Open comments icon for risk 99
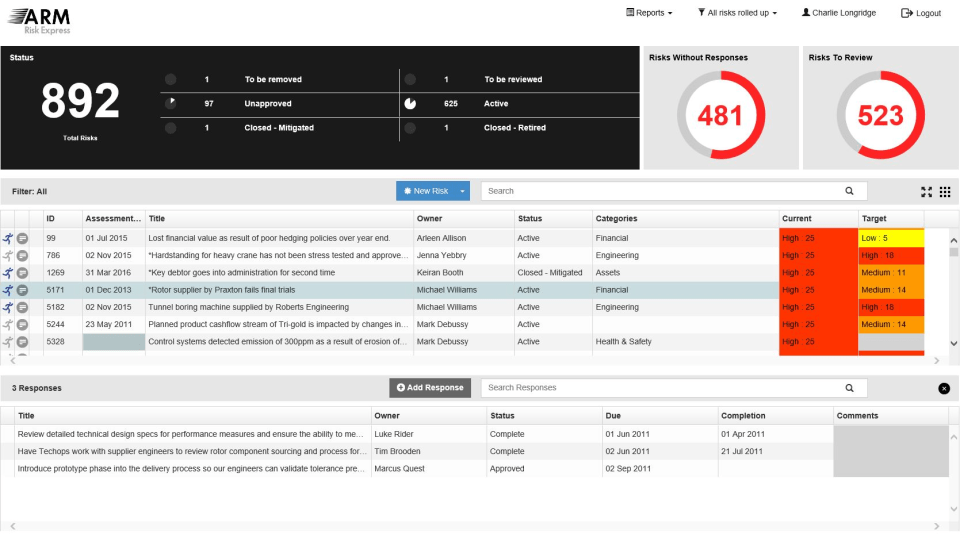This screenshot has height=534, width=960. pos(22,238)
